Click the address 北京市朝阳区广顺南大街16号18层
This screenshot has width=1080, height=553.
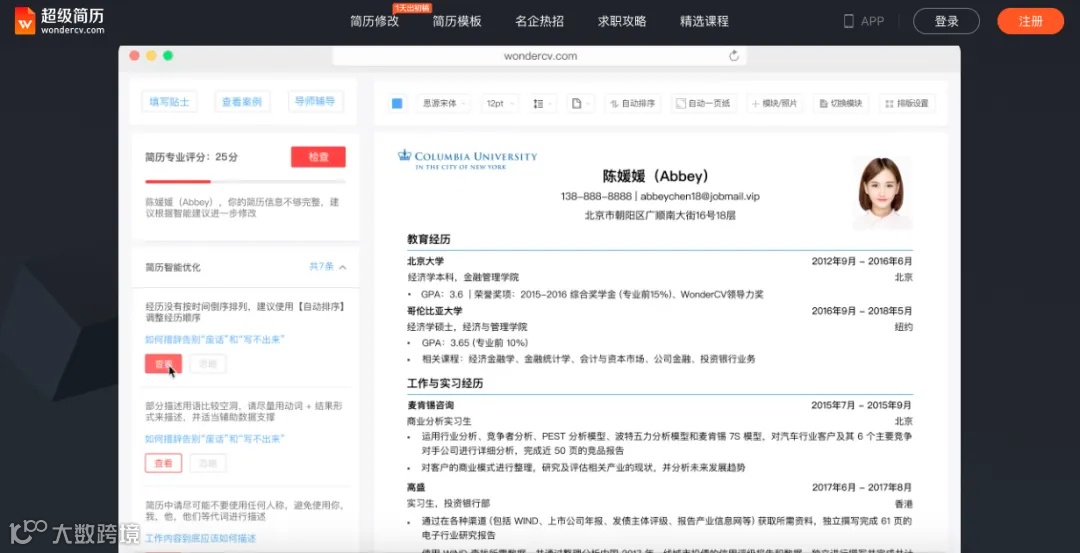coord(660,215)
